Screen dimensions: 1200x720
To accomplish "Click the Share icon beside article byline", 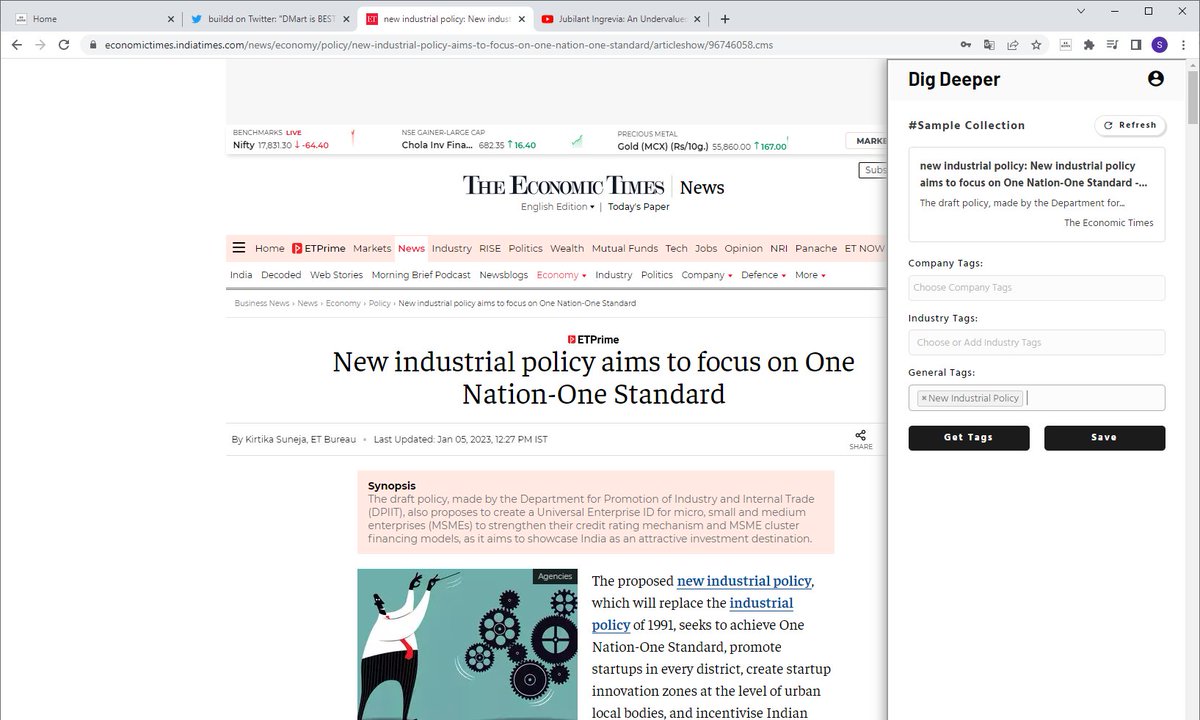I will [x=860, y=439].
